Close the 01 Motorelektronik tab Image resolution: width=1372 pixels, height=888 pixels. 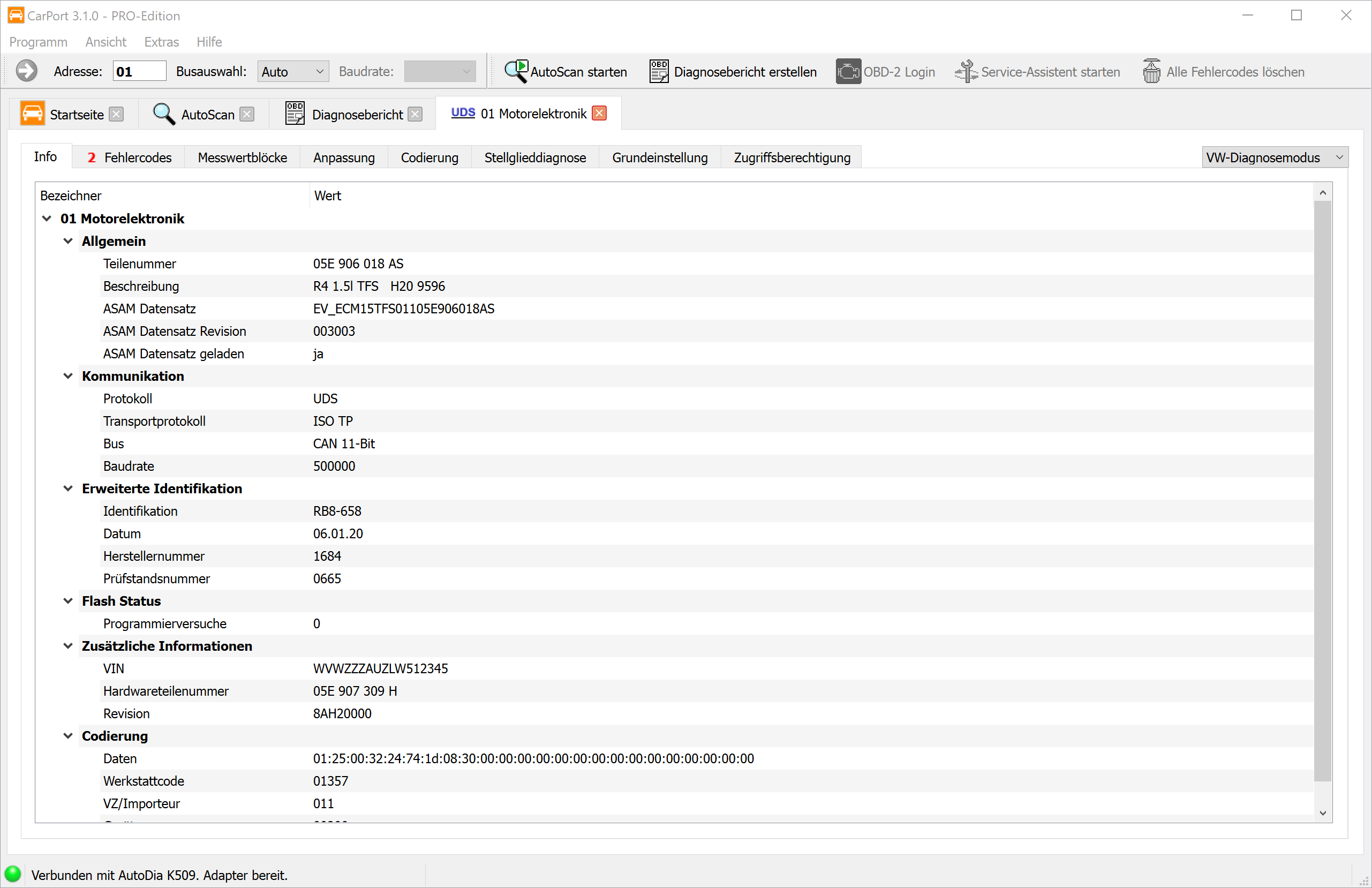coord(600,113)
